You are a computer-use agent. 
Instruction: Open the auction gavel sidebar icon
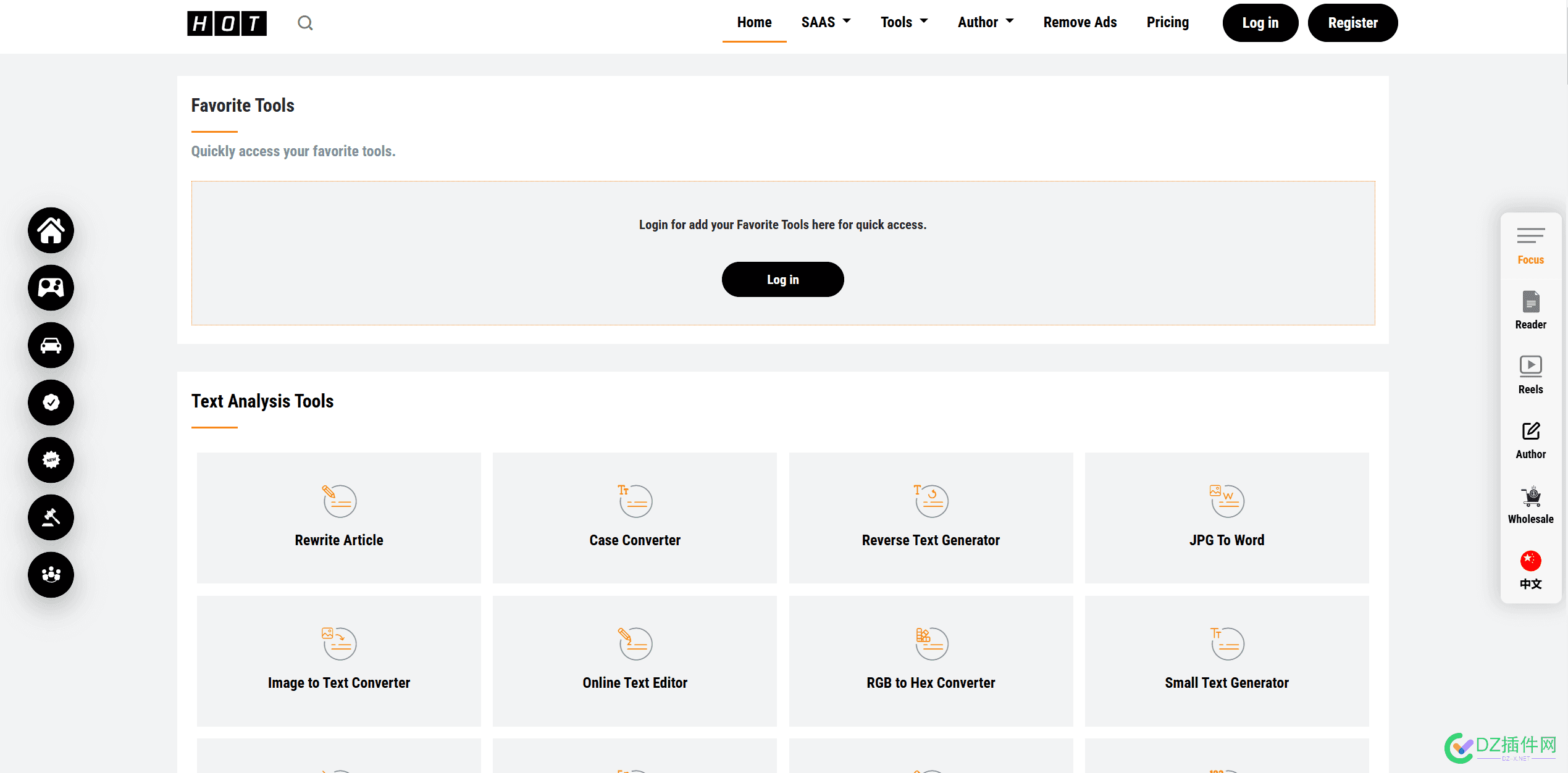(51, 517)
